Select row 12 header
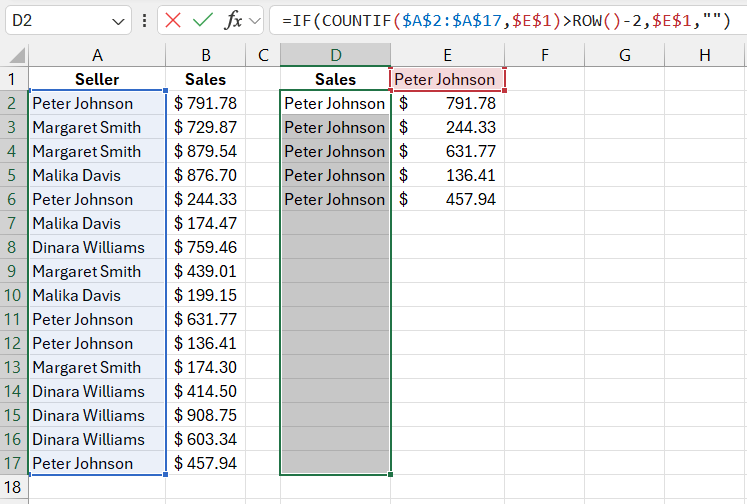 coord(14,343)
